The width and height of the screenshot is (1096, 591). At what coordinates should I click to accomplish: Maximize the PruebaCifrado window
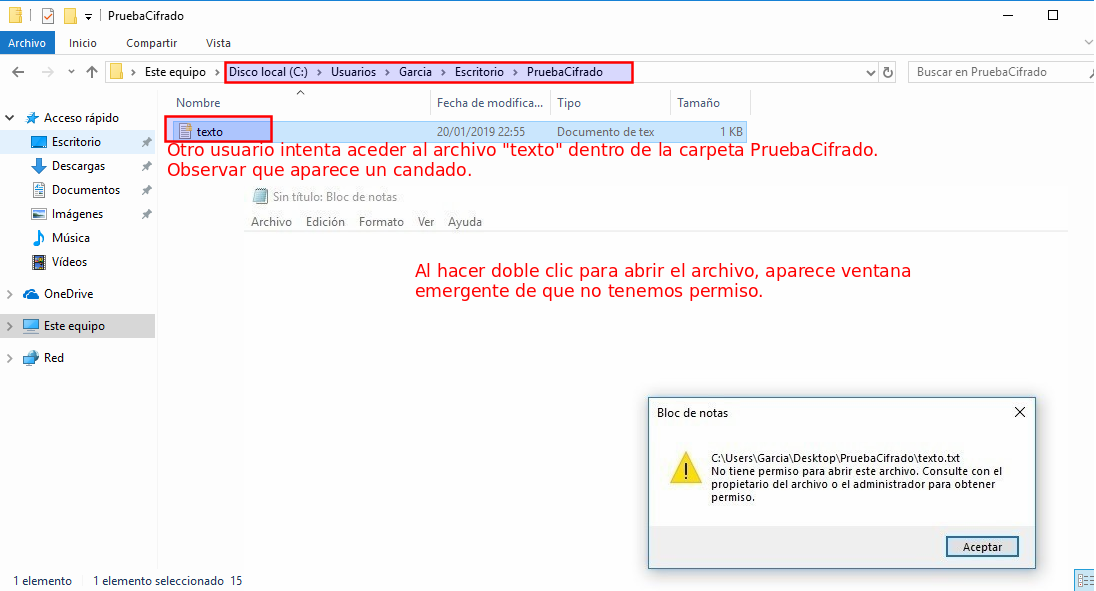1053,15
